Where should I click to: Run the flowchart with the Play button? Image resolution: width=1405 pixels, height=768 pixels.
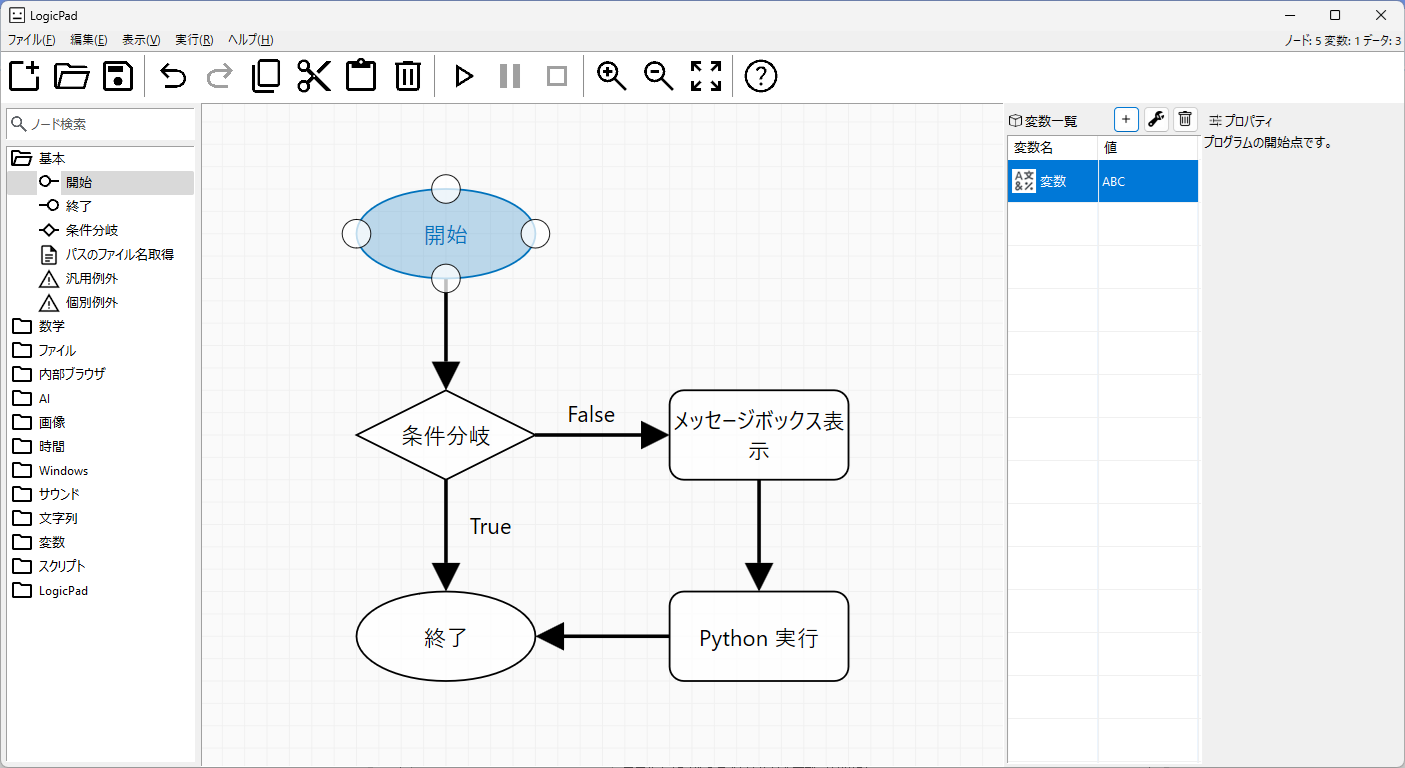pos(463,76)
